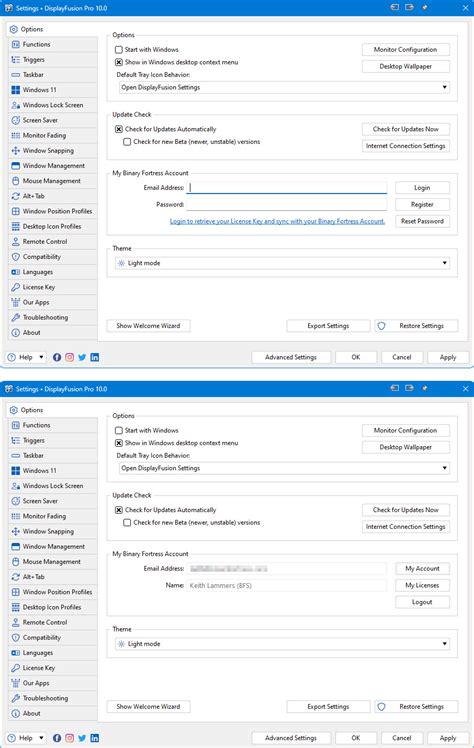This screenshot has width=474, height=748.
Task: Open Window Snapping in bottom window
Action: pyautogui.click(x=52, y=531)
